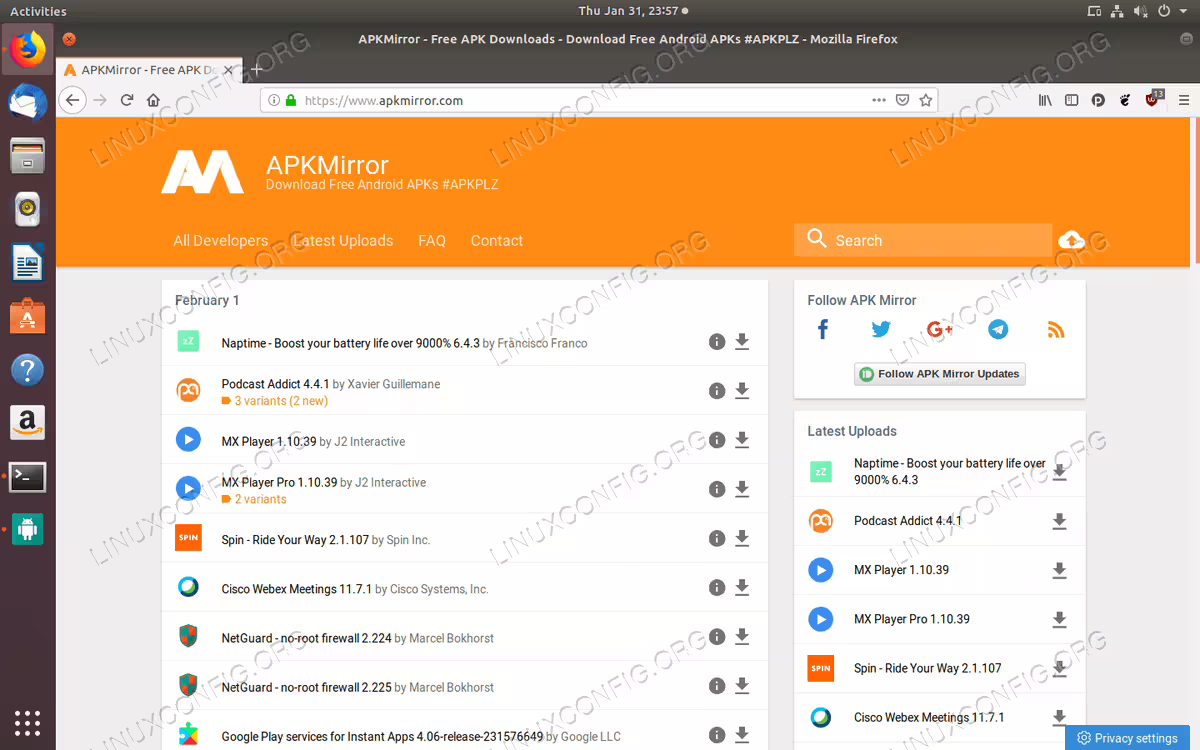Image resolution: width=1200 pixels, height=750 pixels.
Task: Open APK Mirror Facebook page icon
Action: pos(823,329)
